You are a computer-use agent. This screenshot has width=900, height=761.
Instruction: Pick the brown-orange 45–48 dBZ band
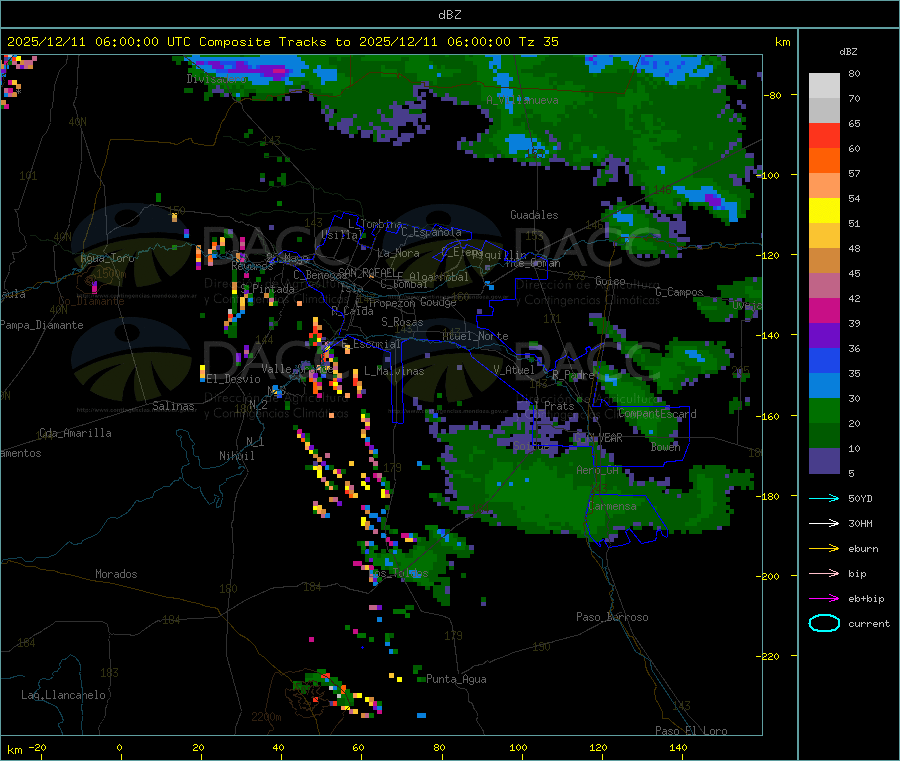[824, 261]
